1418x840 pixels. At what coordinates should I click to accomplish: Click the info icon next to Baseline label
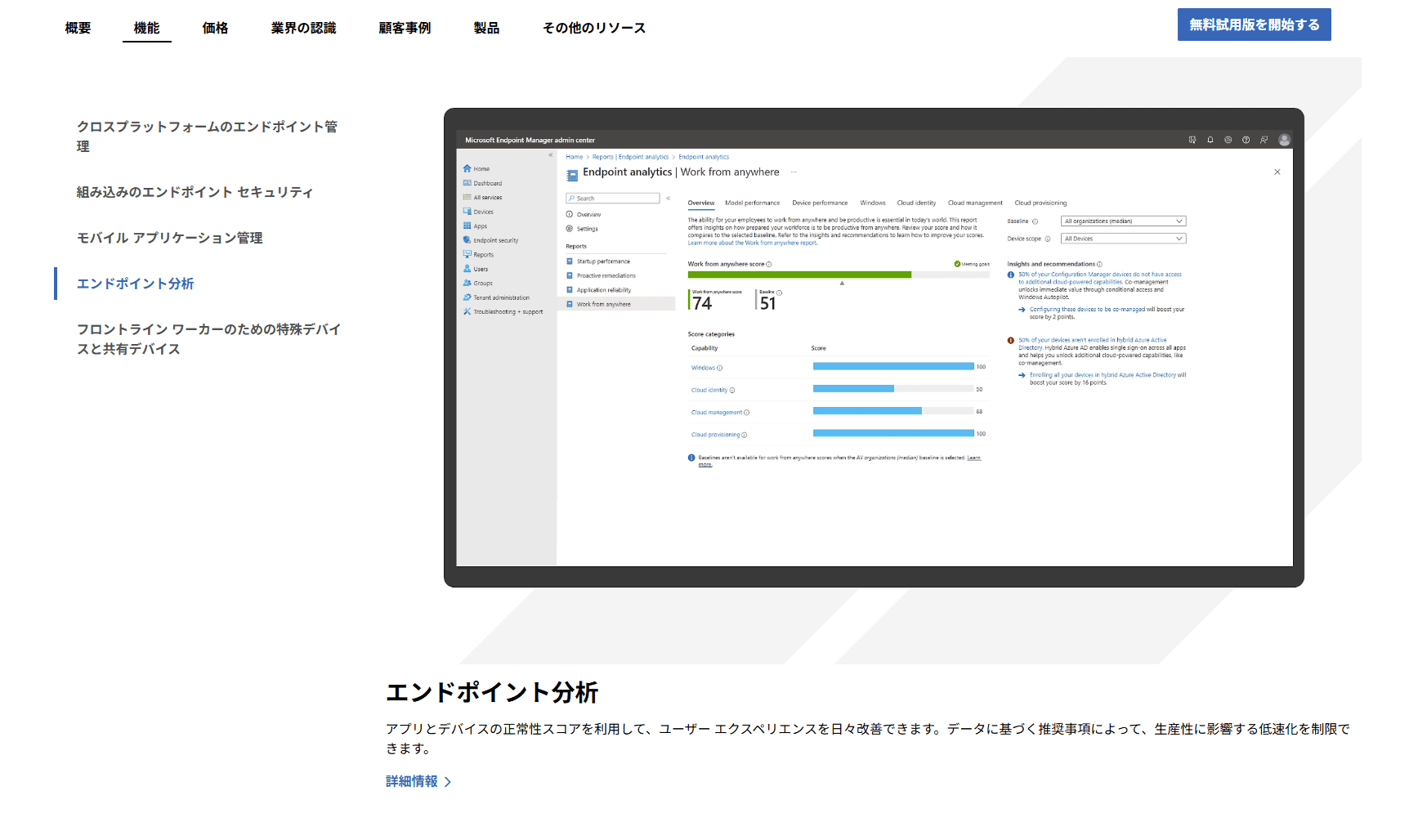[x=1036, y=221]
